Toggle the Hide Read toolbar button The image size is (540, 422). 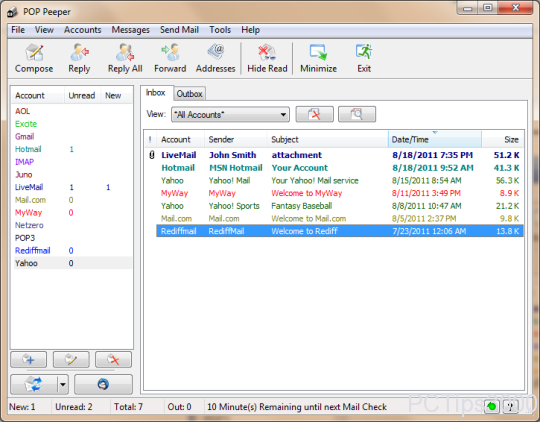pos(267,58)
